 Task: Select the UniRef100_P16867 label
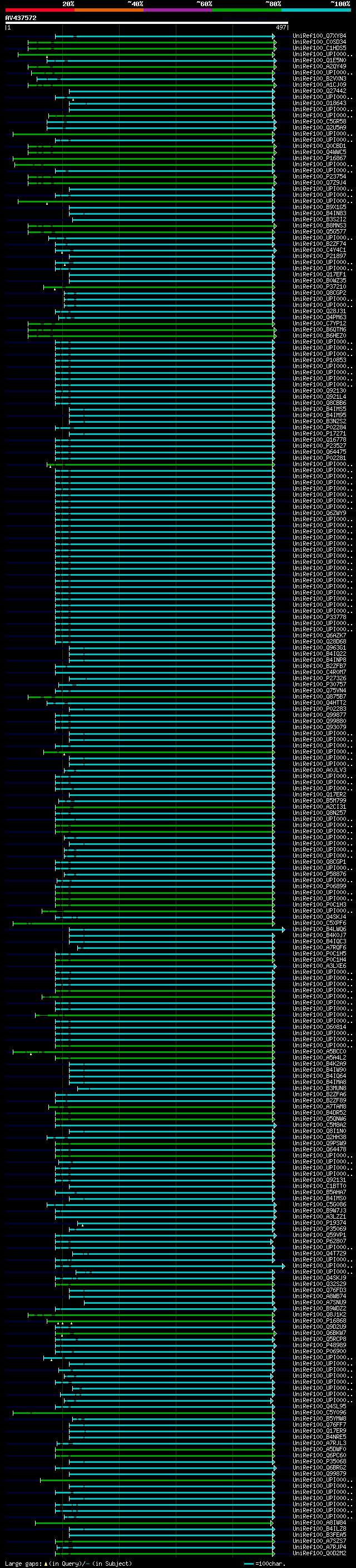point(319,159)
